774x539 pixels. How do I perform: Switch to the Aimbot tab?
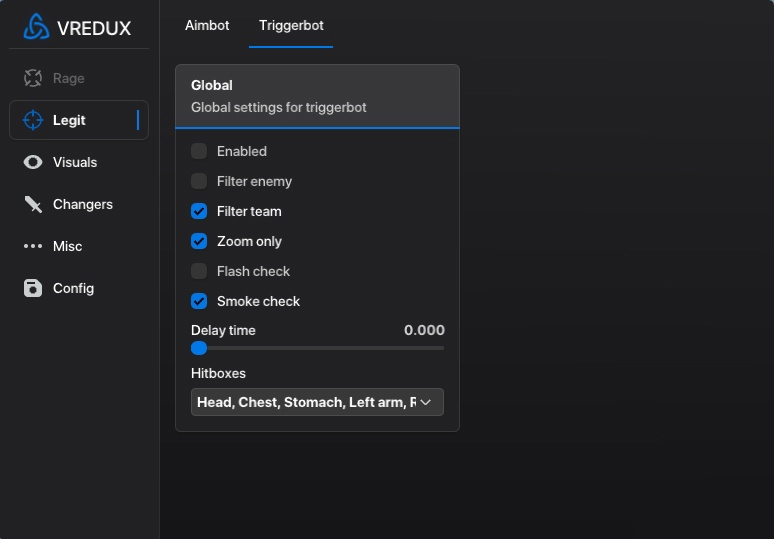point(207,25)
